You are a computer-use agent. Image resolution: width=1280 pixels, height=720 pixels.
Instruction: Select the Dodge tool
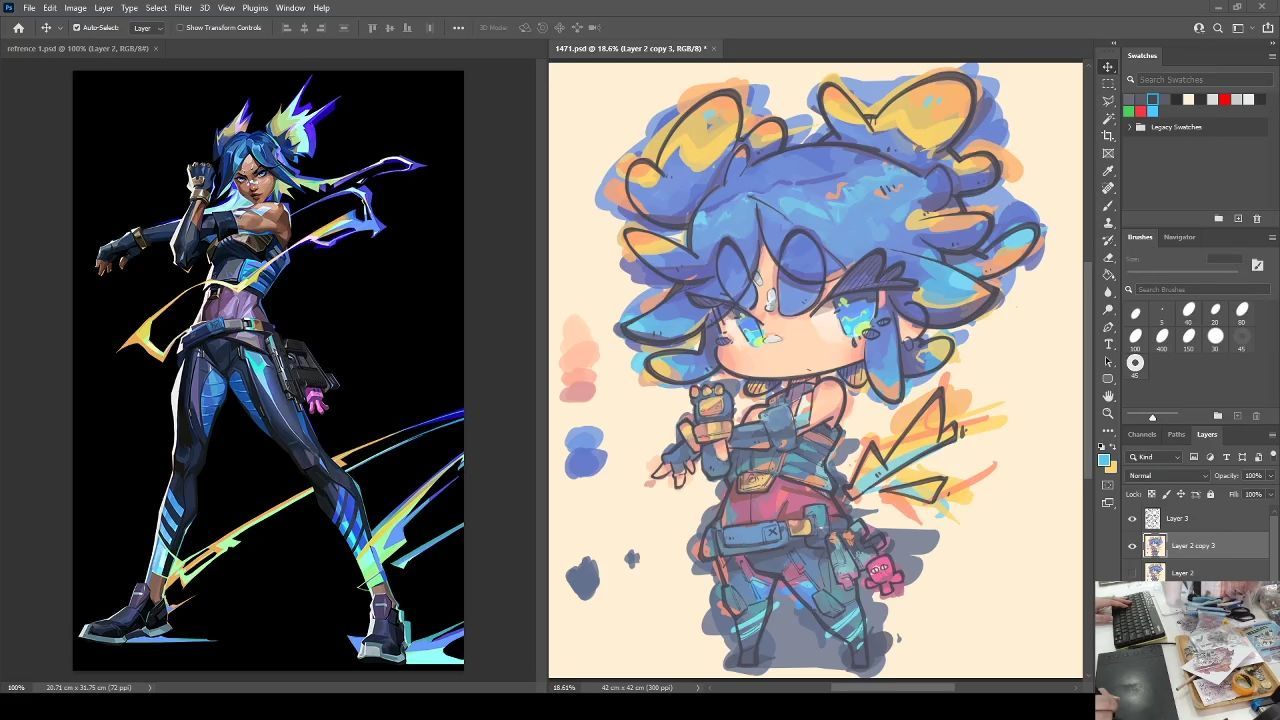1108,309
